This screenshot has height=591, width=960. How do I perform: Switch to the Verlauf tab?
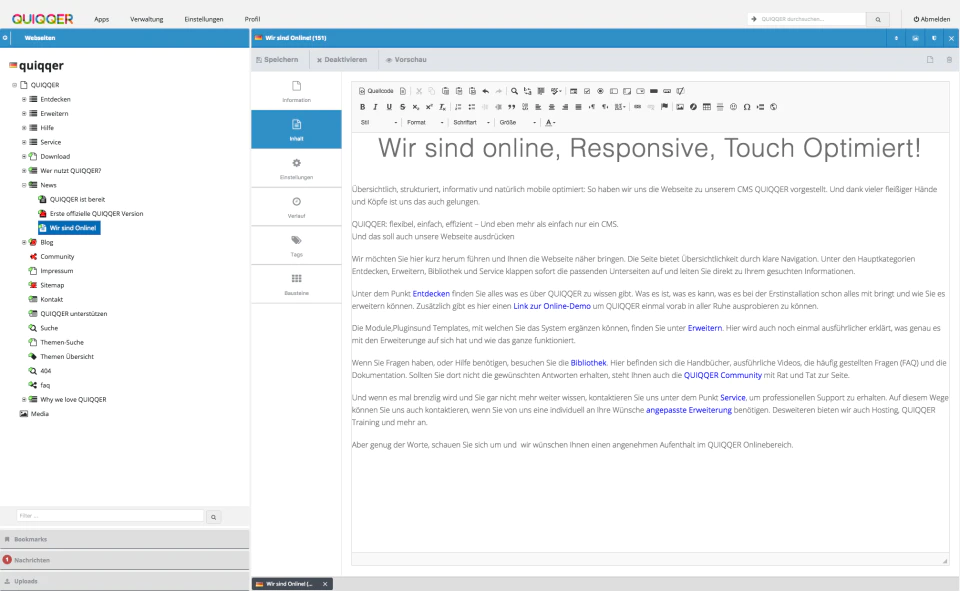(296, 207)
